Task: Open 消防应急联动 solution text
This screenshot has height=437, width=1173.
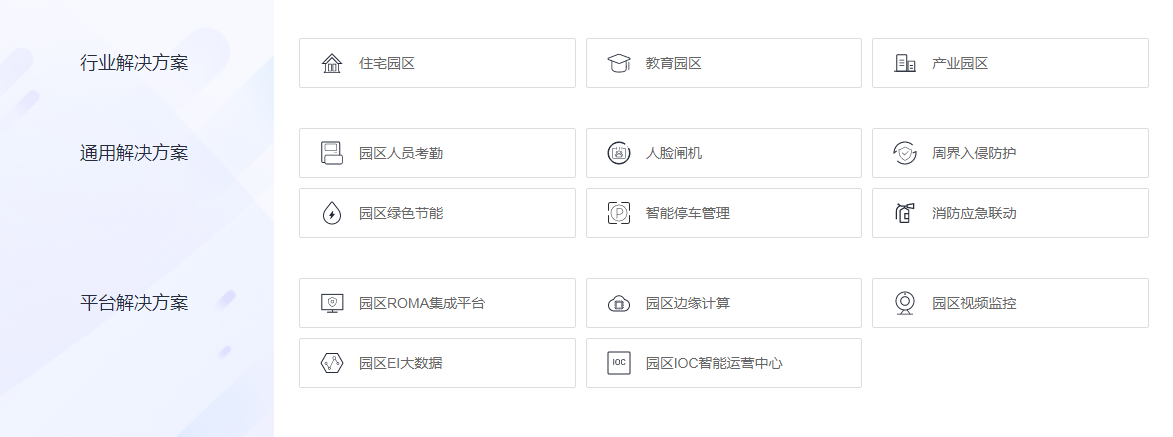Action: pos(974,213)
